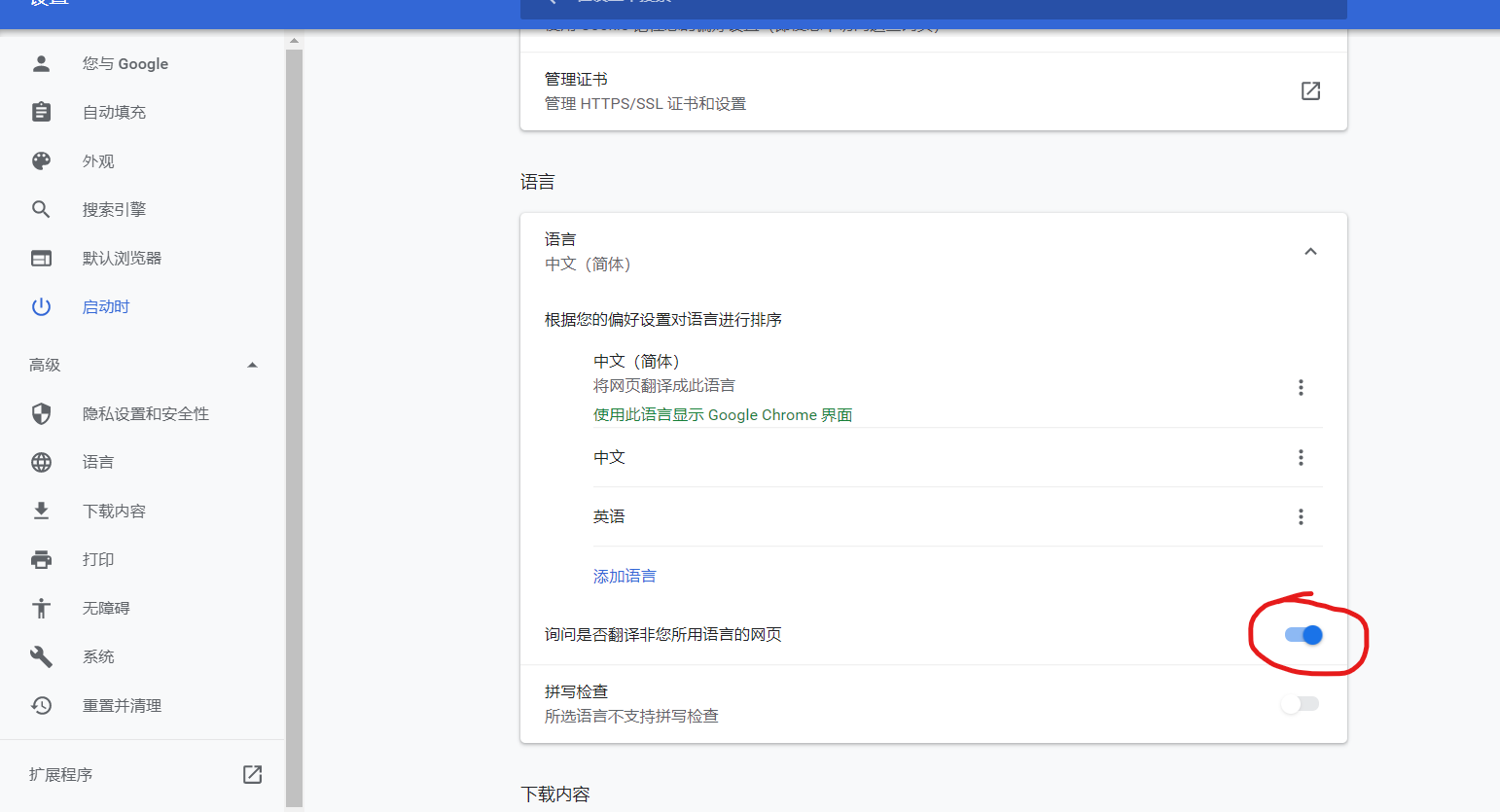
Task: Collapse the 高级 advanced section
Action: 252,365
